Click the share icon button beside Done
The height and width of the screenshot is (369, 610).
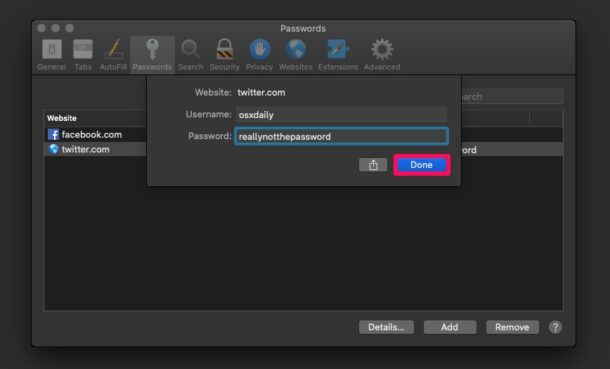click(x=373, y=165)
